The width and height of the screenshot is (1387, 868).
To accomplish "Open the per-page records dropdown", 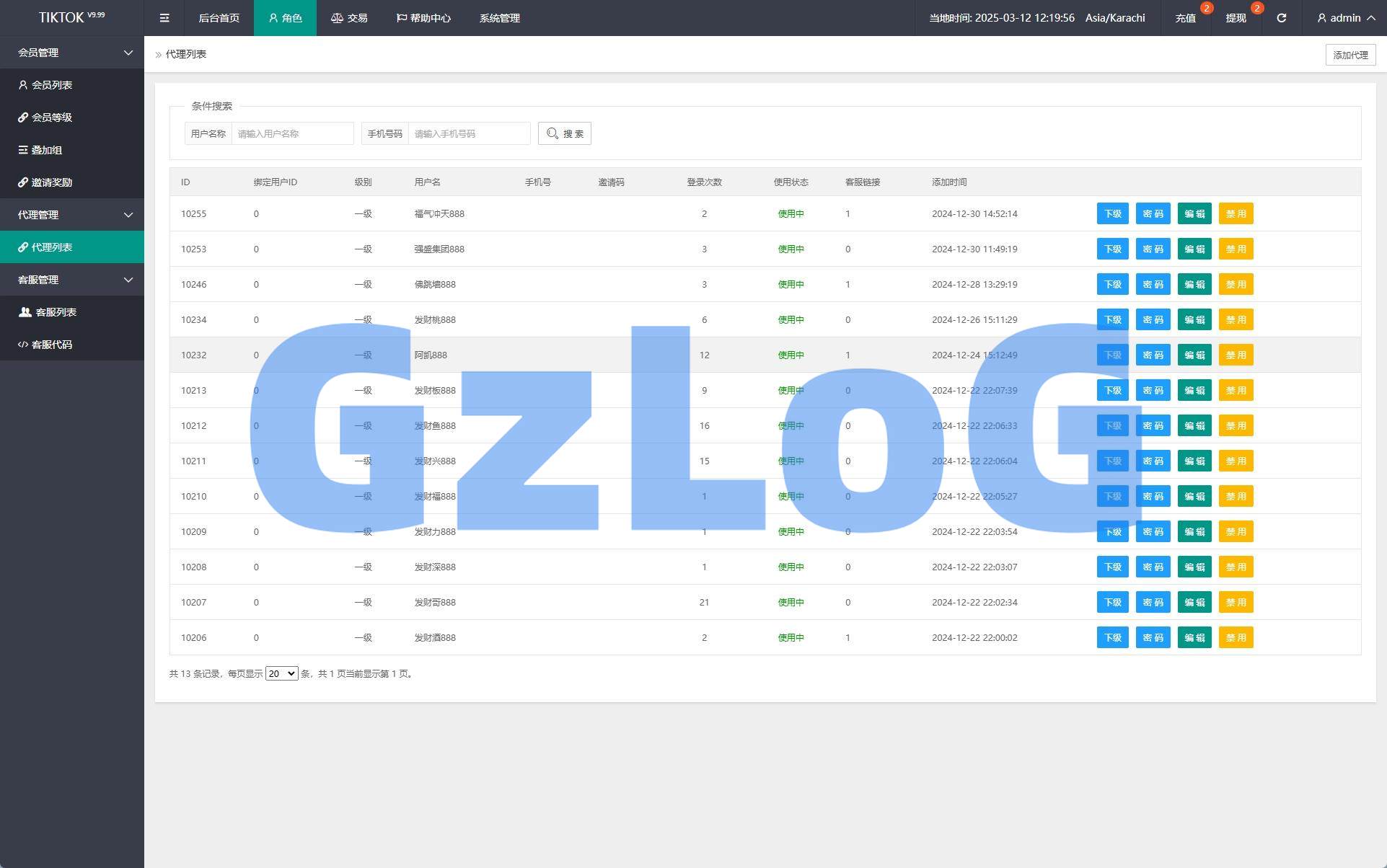I will point(281,673).
